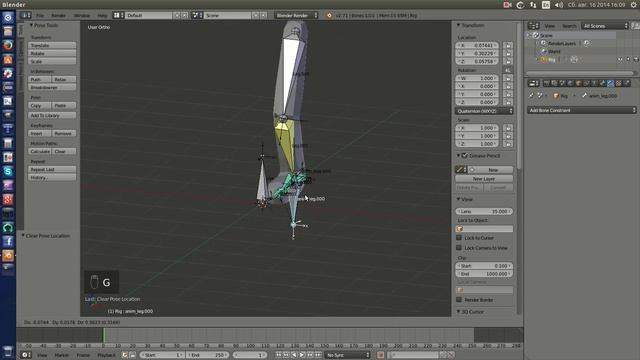Image resolution: width=640 pixels, height=360 pixels.
Task: Collapse the View panel
Action: [459, 199]
